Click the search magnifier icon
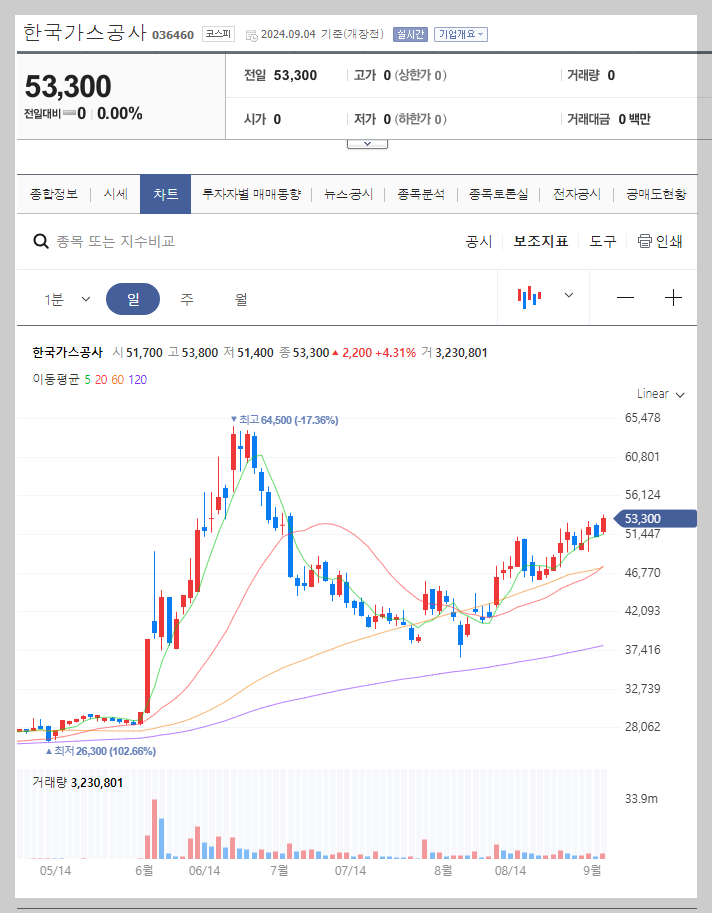Image resolution: width=712 pixels, height=913 pixels. 40,239
